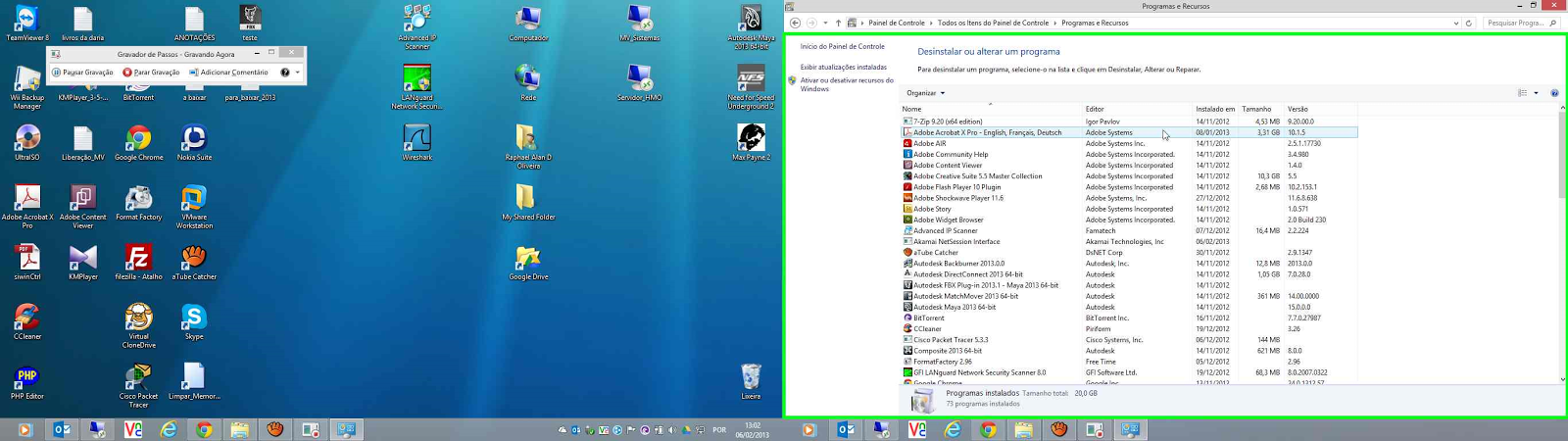
Task: Click Adicionar Comentário in the steps recorder
Action: click(228, 73)
